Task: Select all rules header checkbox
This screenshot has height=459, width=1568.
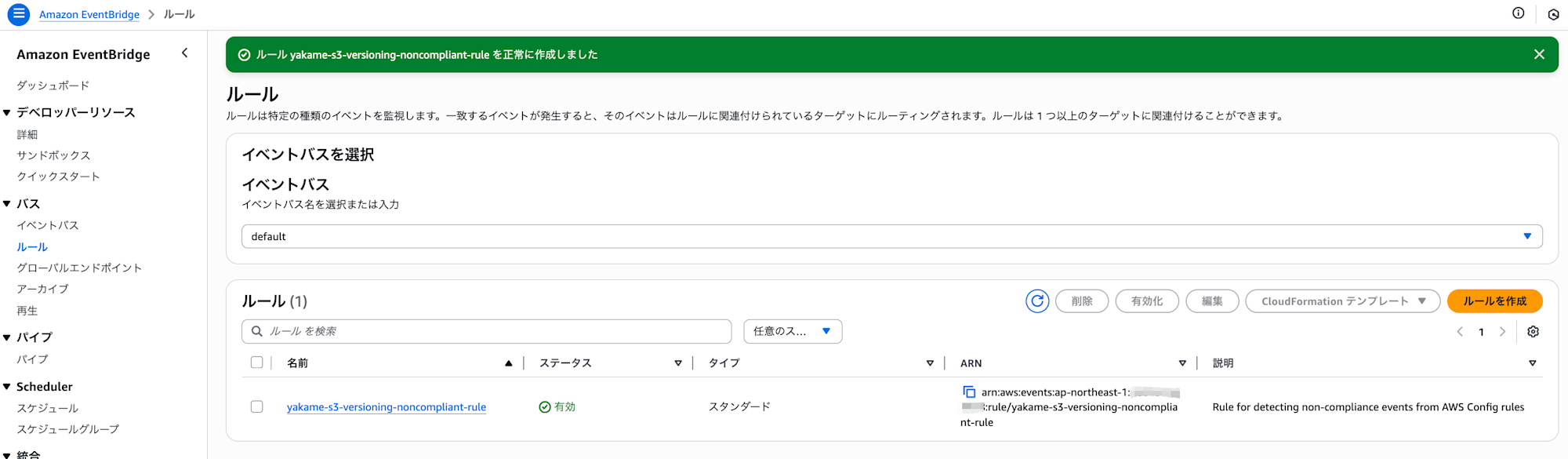Action: coord(256,362)
